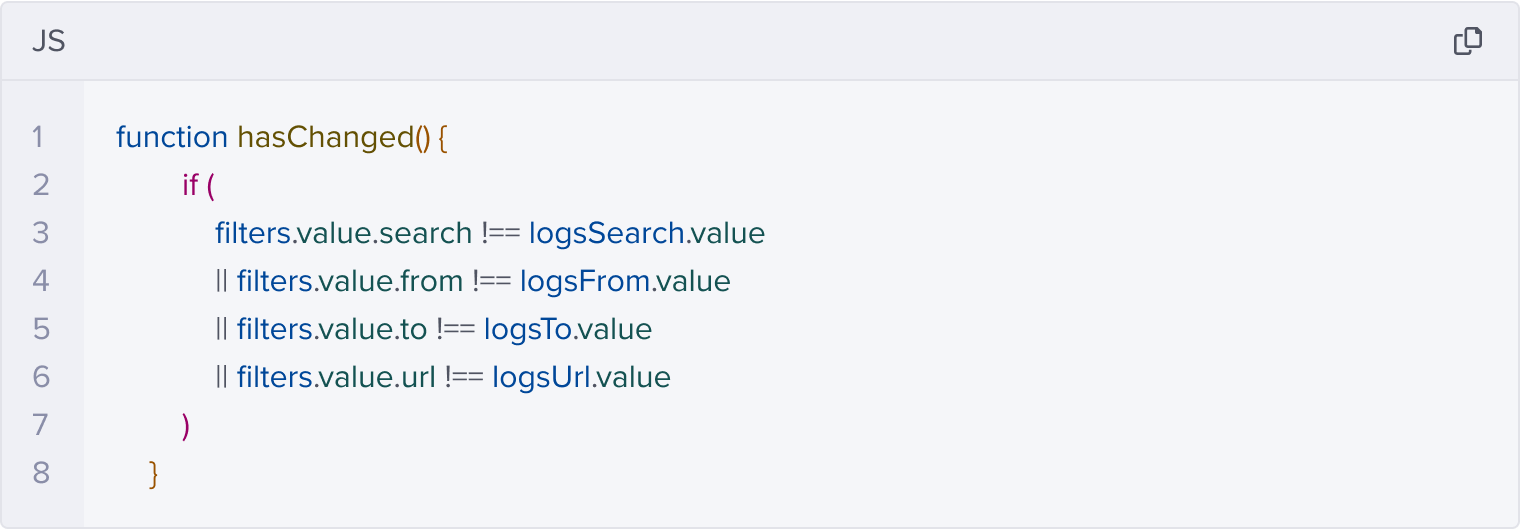Click filters.value.search text
This screenshot has height=529, width=1520.
(x=343, y=233)
